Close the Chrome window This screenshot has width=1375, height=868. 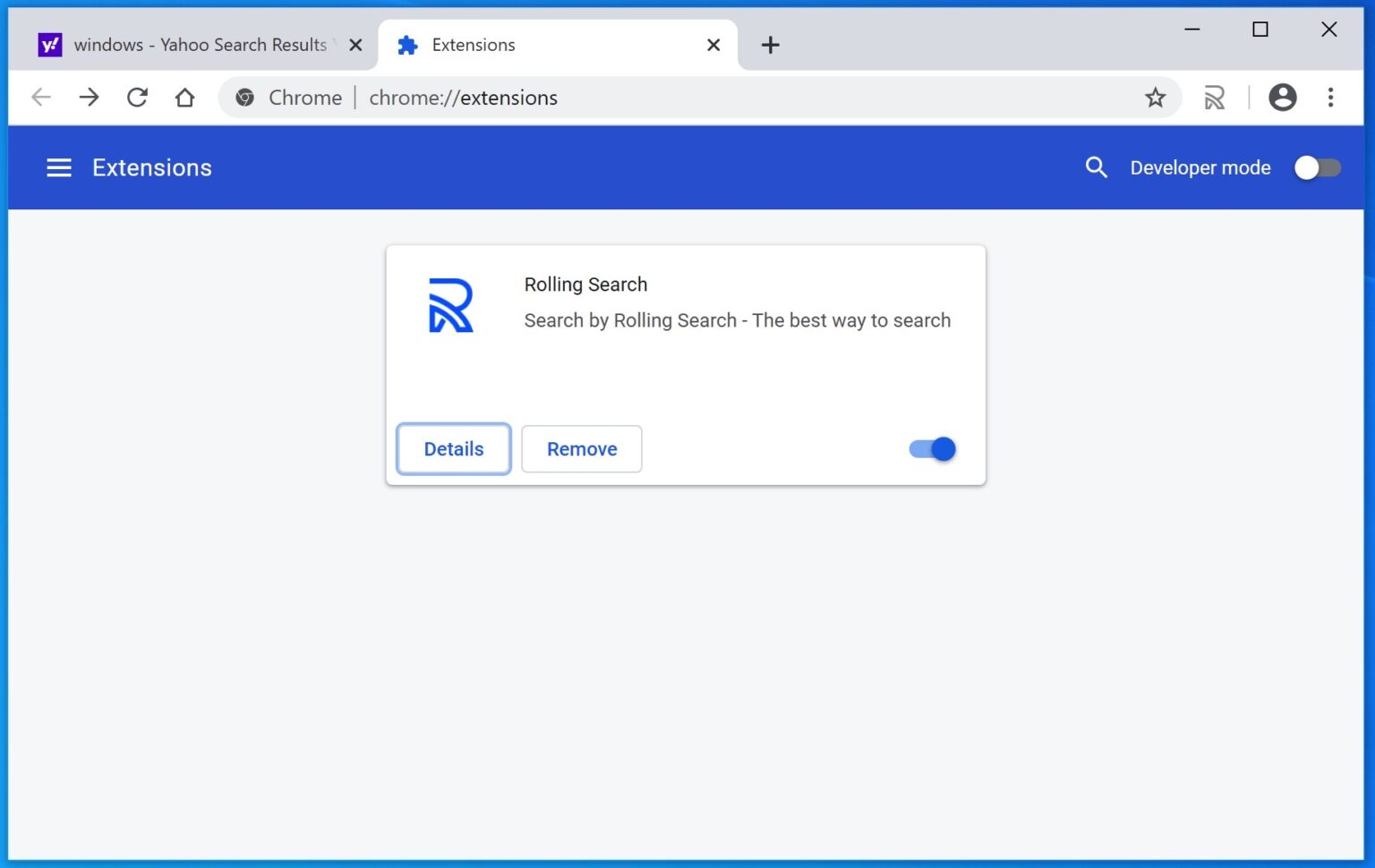coord(1328,30)
